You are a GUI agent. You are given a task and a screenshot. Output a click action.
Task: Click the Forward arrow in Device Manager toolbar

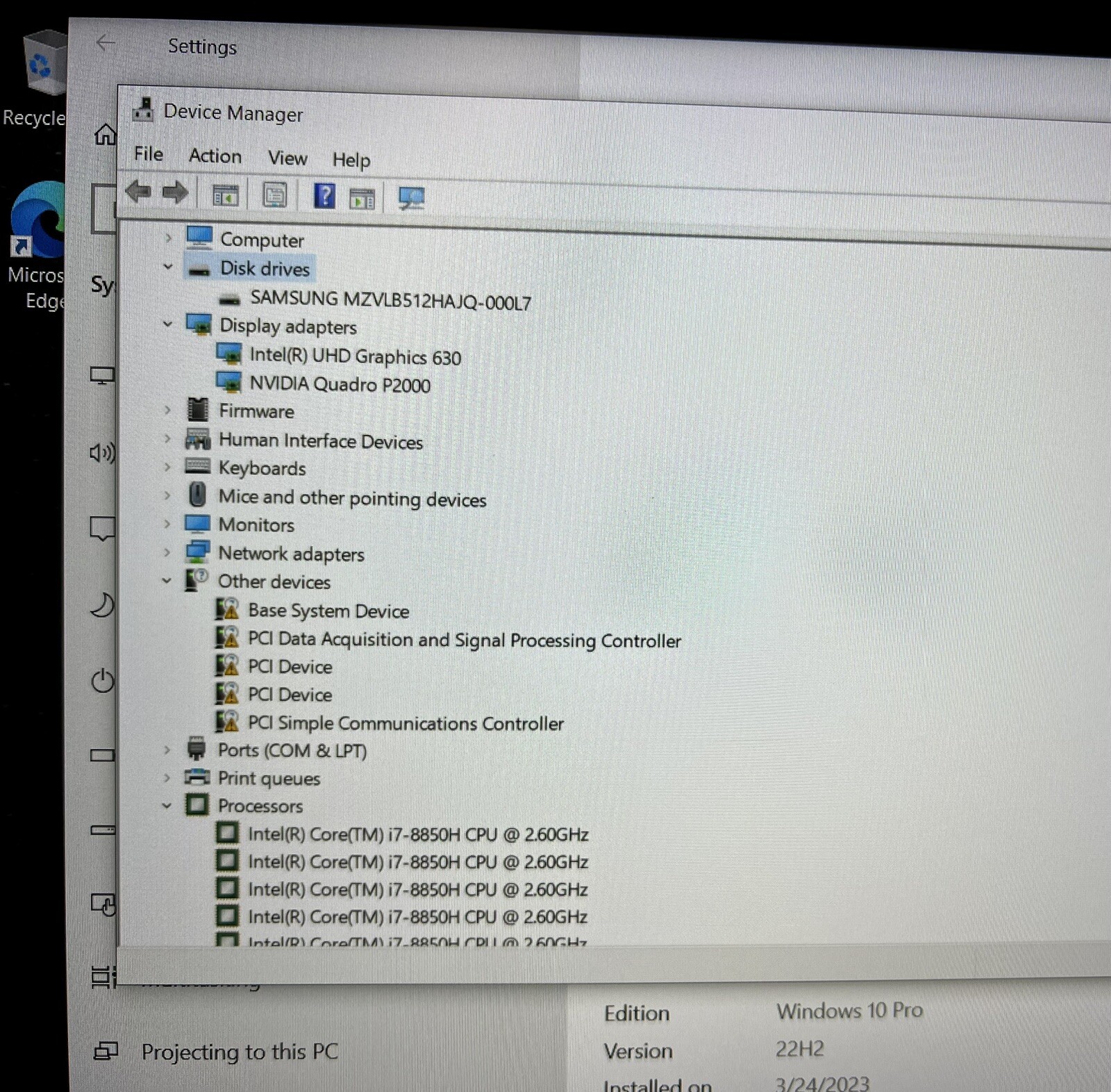coord(175,192)
